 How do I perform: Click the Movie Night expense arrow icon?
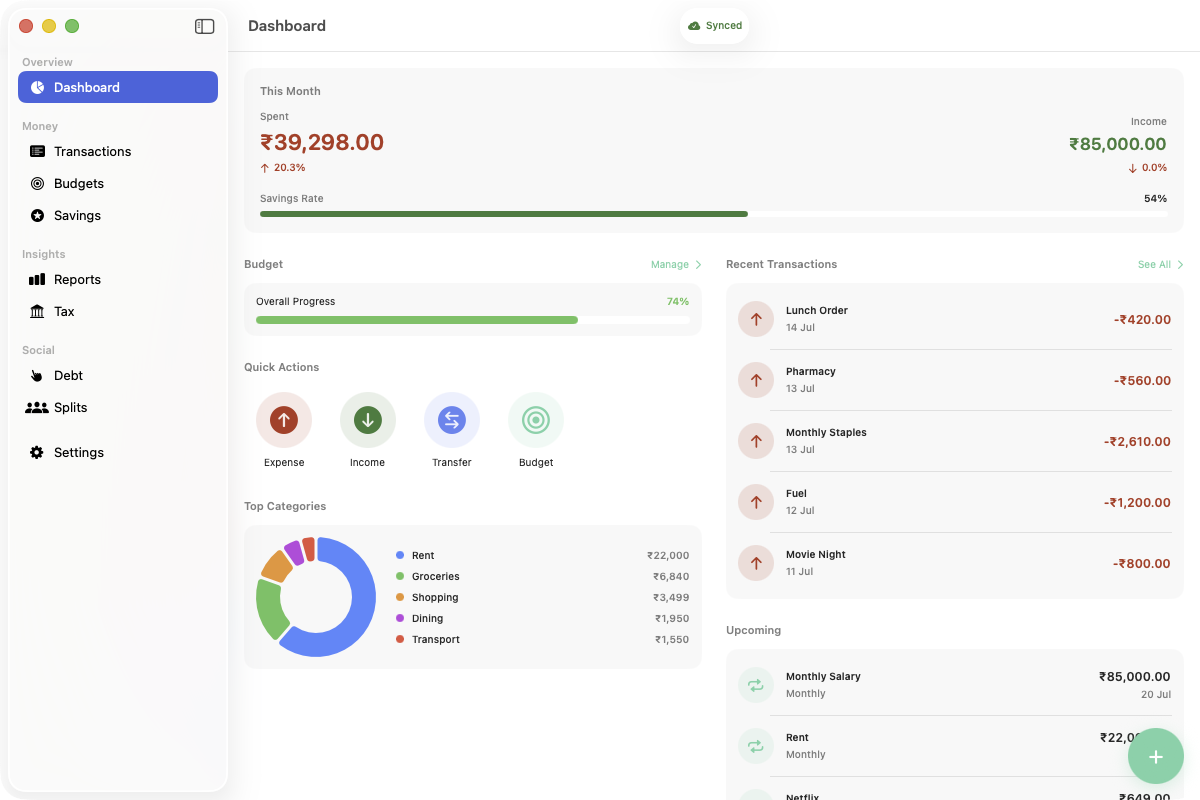[x=756, y=563]
